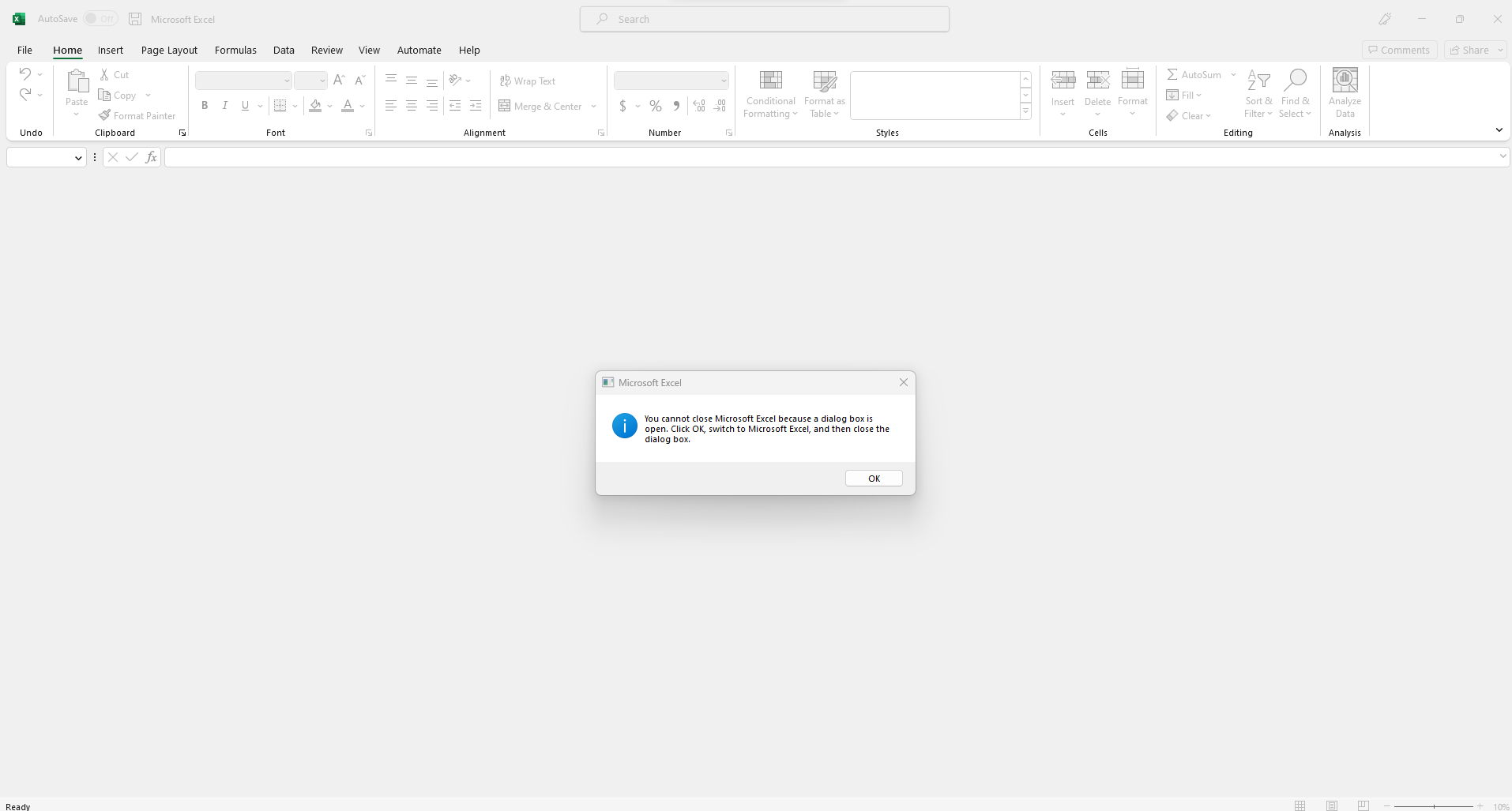Close the Microsoft Excel message dialog
Screen dimensions: 1512x811
pos(904,382)
